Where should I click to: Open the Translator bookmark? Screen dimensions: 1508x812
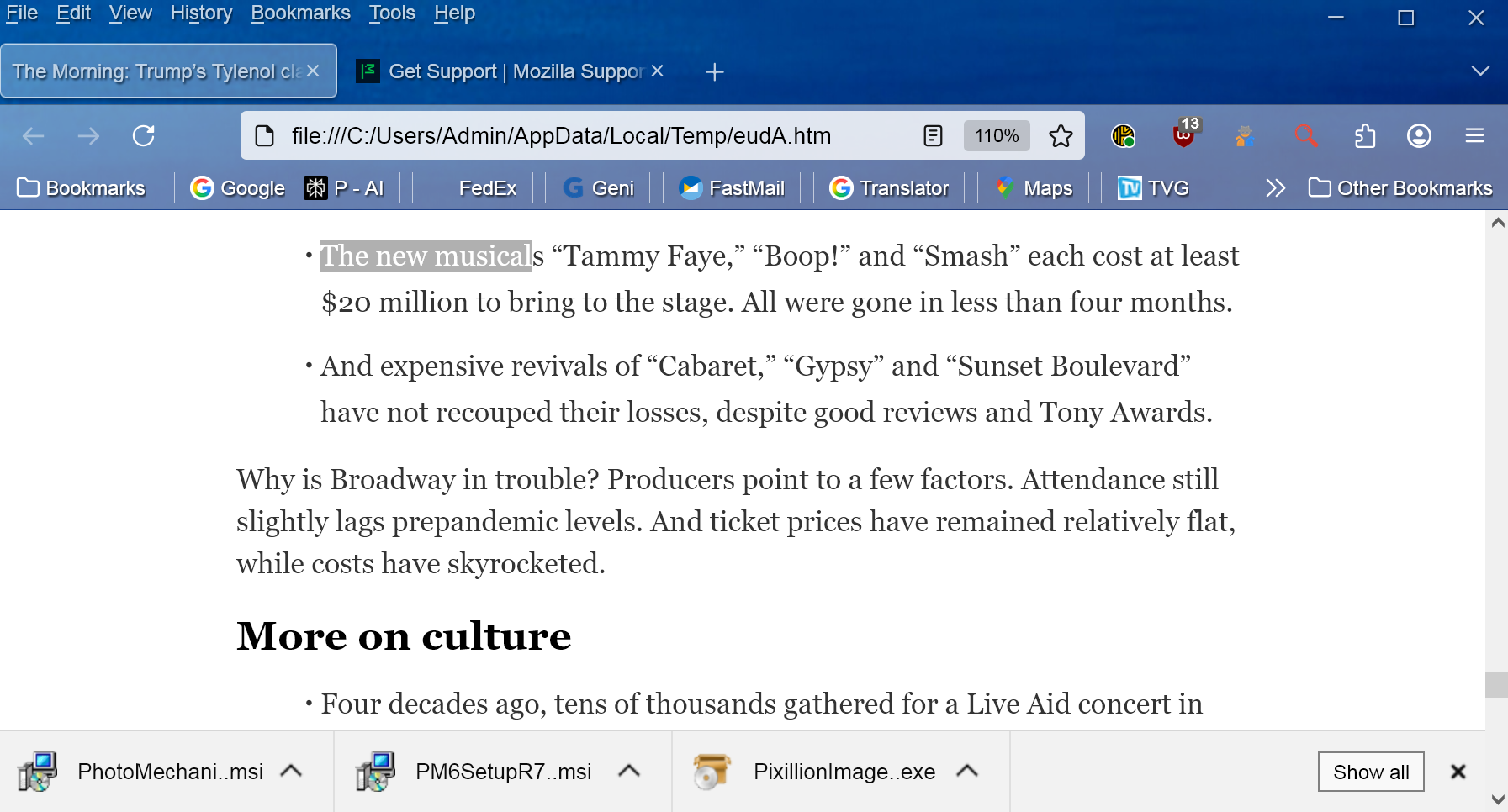[x=889, y=188]
